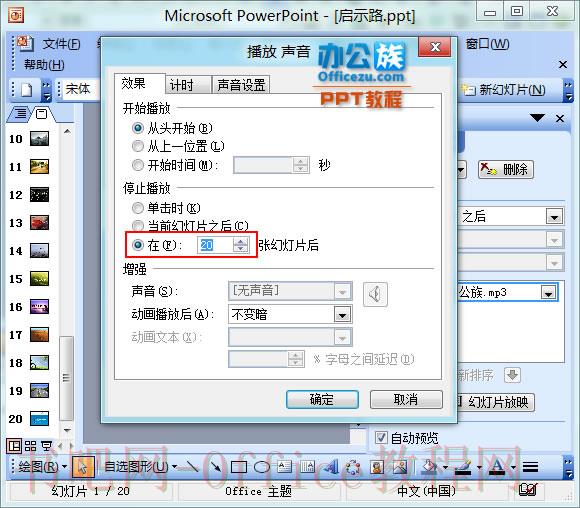The image size is (580, 508).
Task: Open the 绘图 drawing menu dropdown
Action: pos(42,467)
